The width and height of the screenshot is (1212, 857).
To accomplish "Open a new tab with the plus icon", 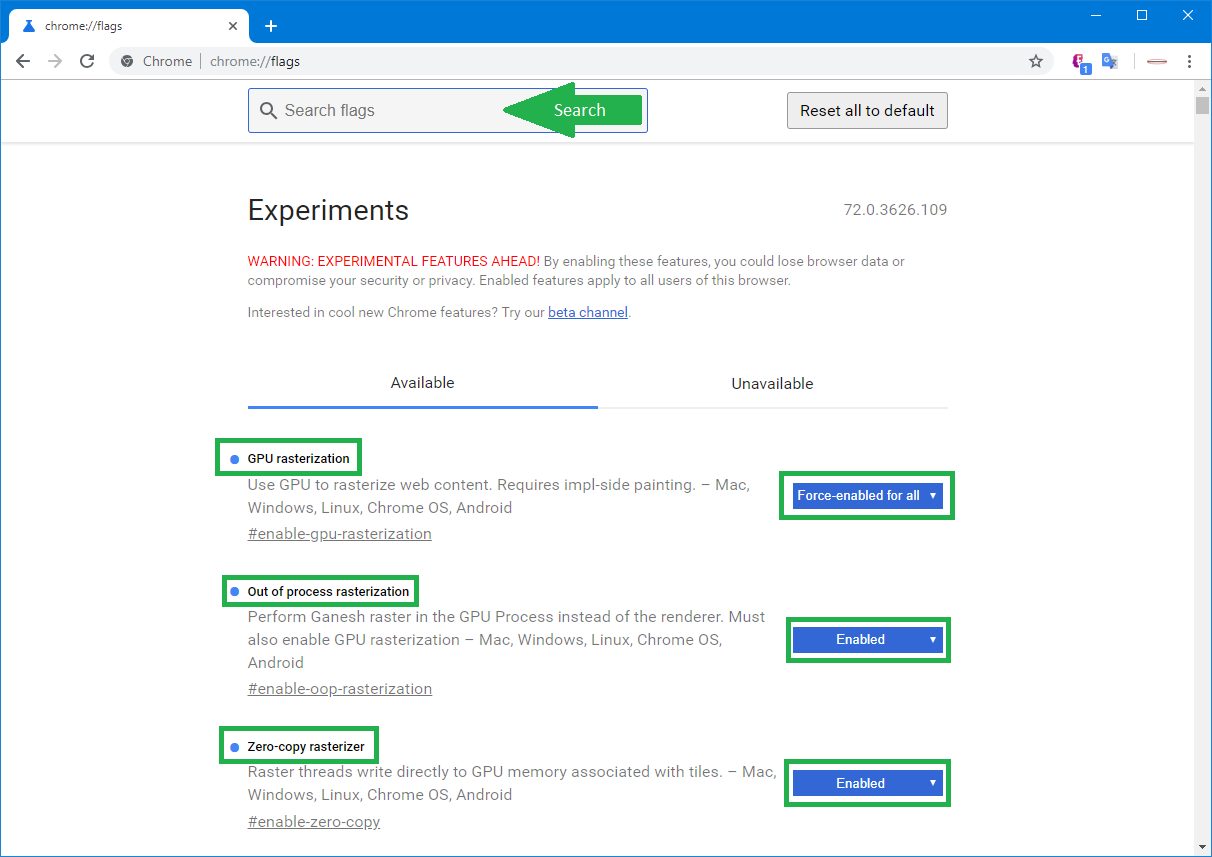I will coord(271,26).
